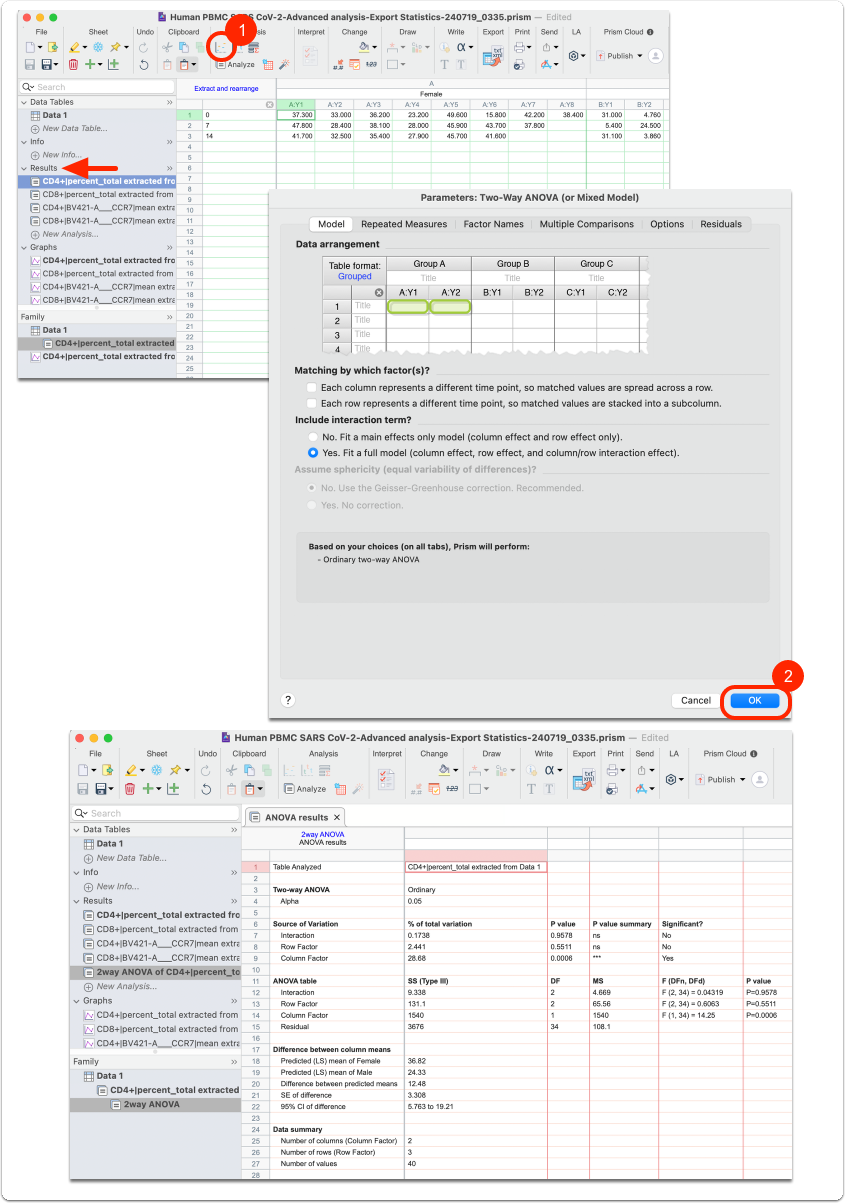
Task: Check 'Each column represents a different time point'
Action: point(312,387)
